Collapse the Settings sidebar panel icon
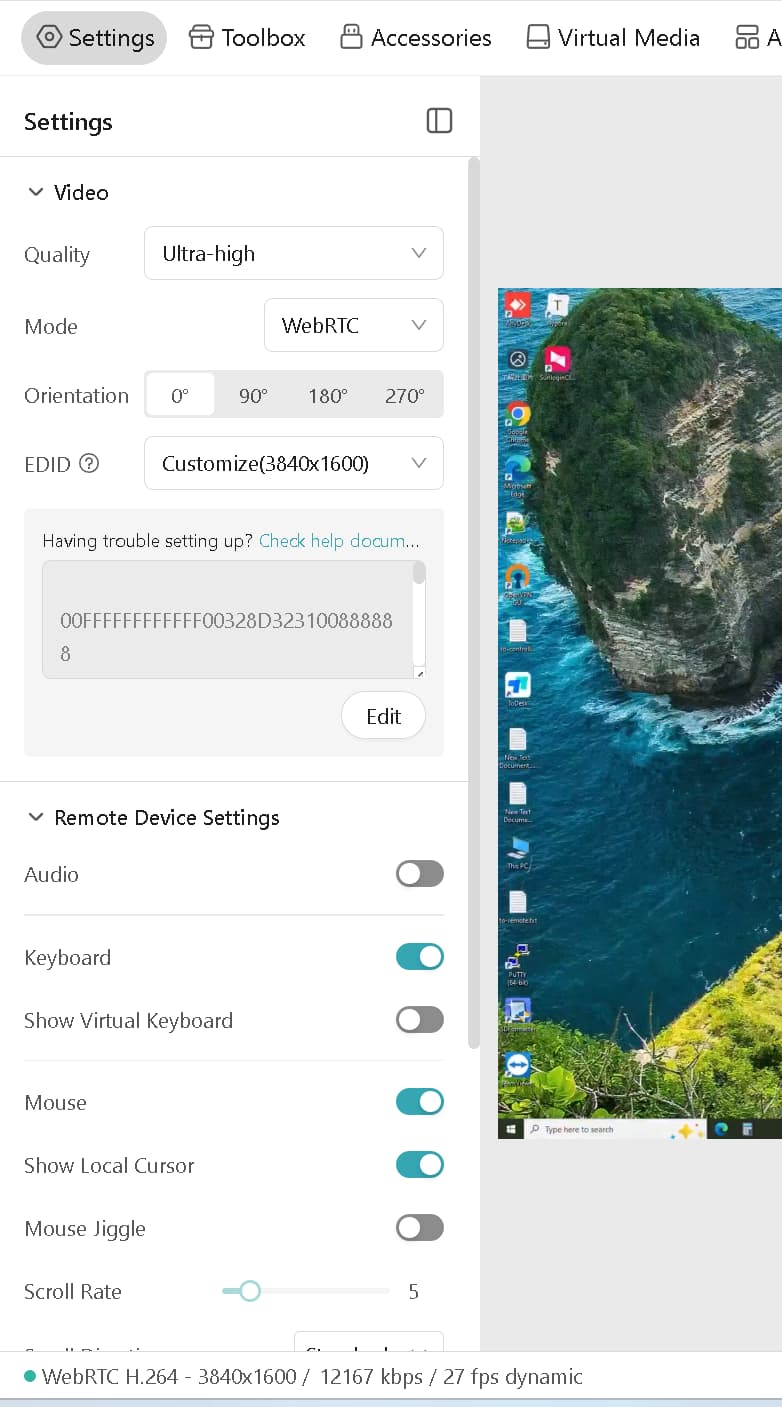Viewport: 782px width, 1407px height. [x=439, y=121]
